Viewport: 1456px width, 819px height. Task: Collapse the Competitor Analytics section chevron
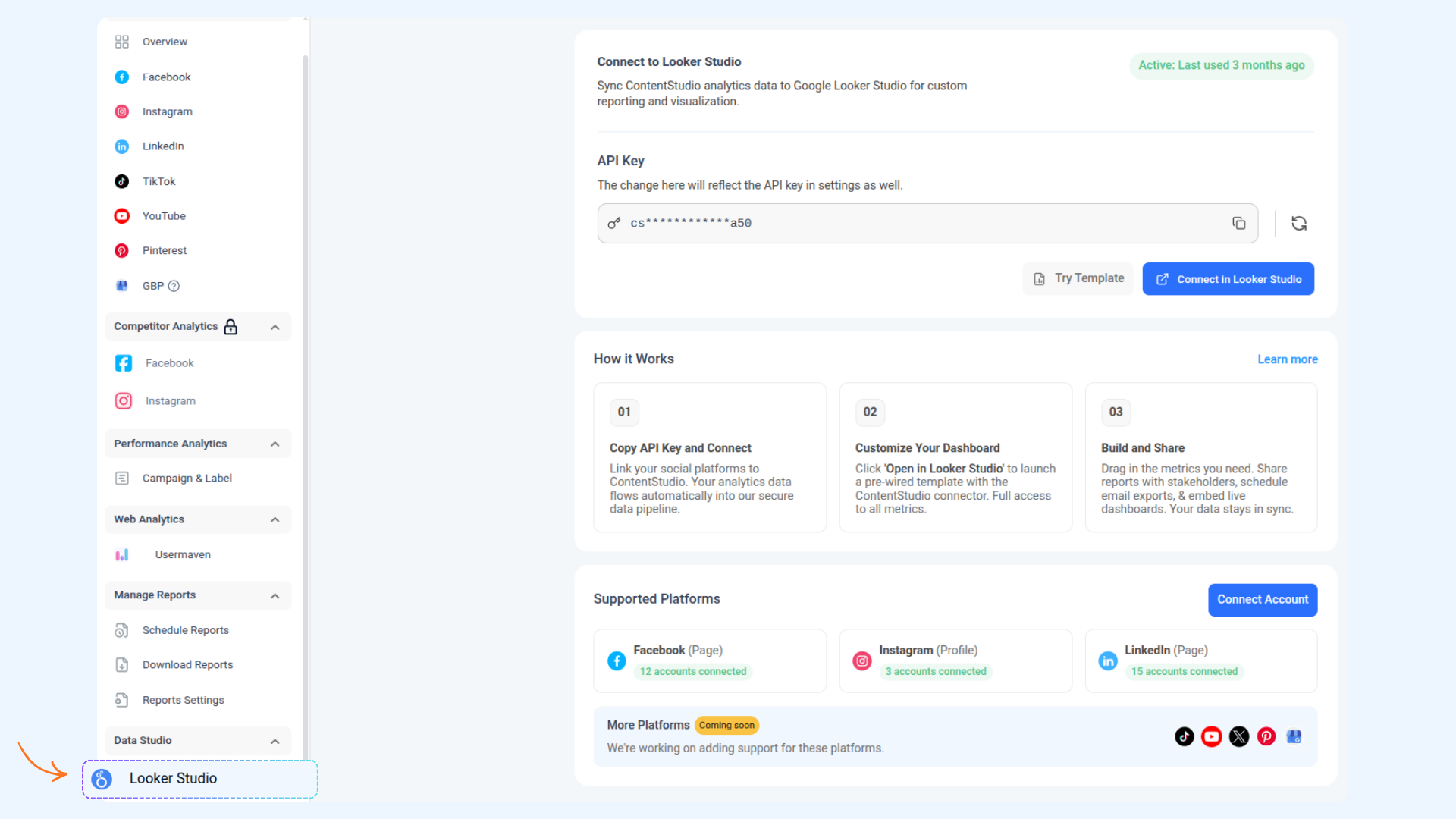click(275, 327)
